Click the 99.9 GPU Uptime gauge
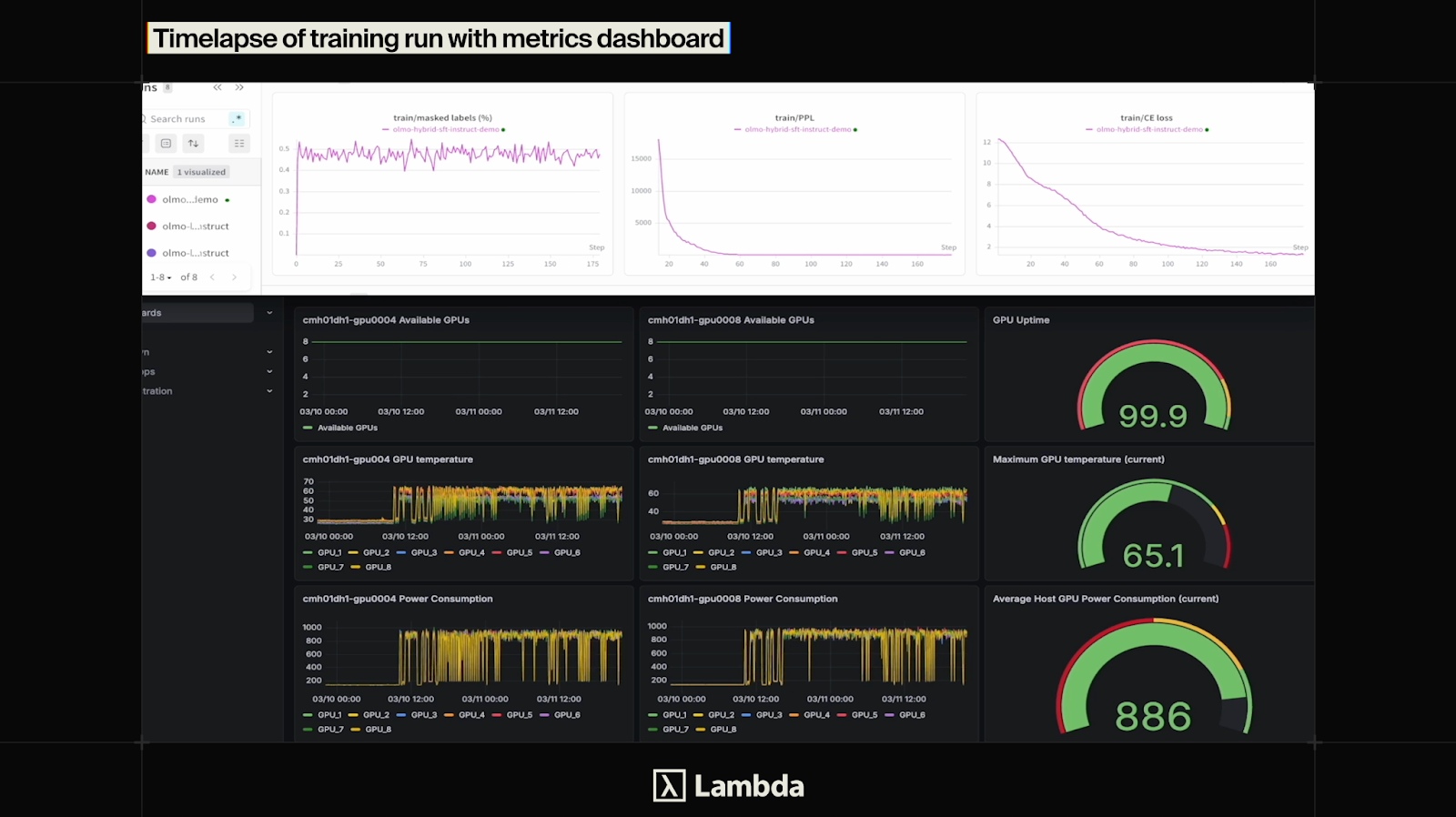Screen dimensions: 1456x817 [1153, 386]
